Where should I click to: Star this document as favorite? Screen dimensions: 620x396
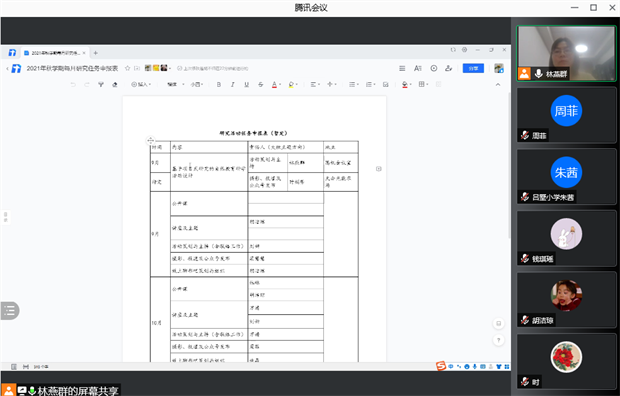click(x=127, y=68)
